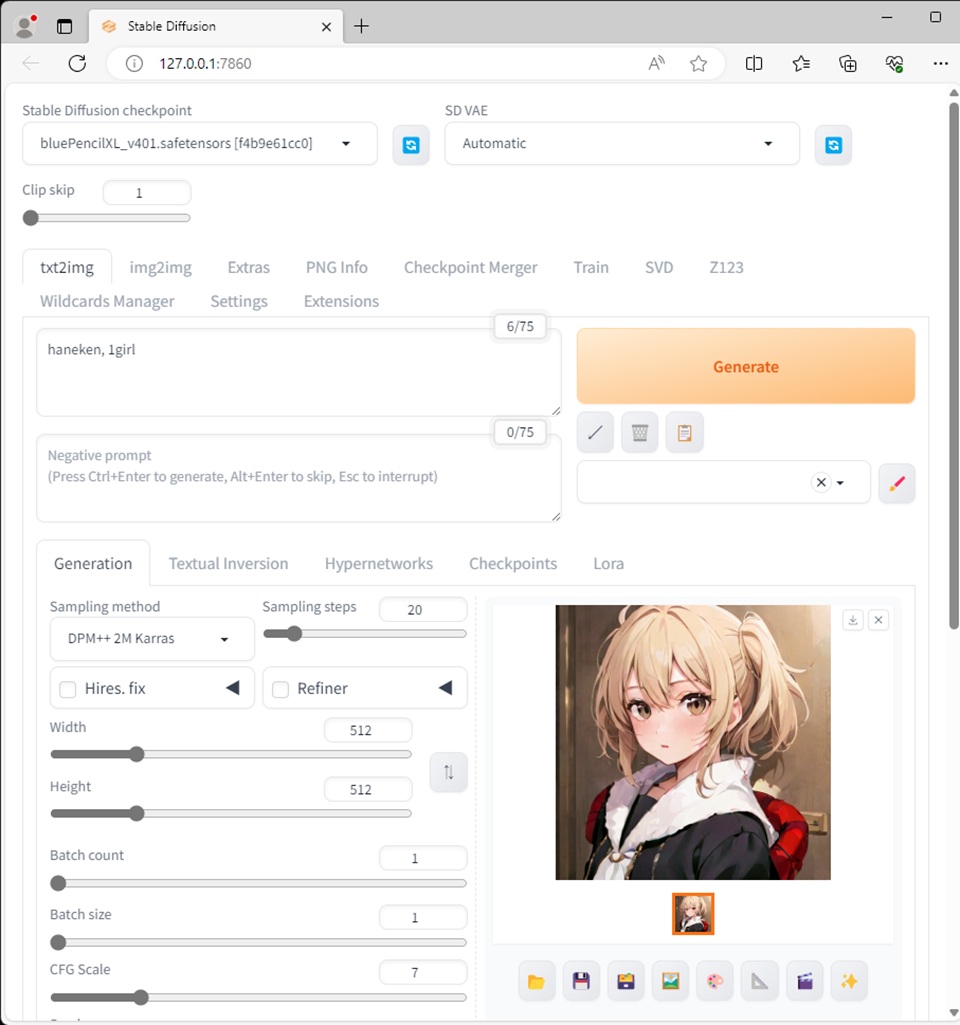
Task: Click the sparkle icon below the image
Action: pos(849,981)
